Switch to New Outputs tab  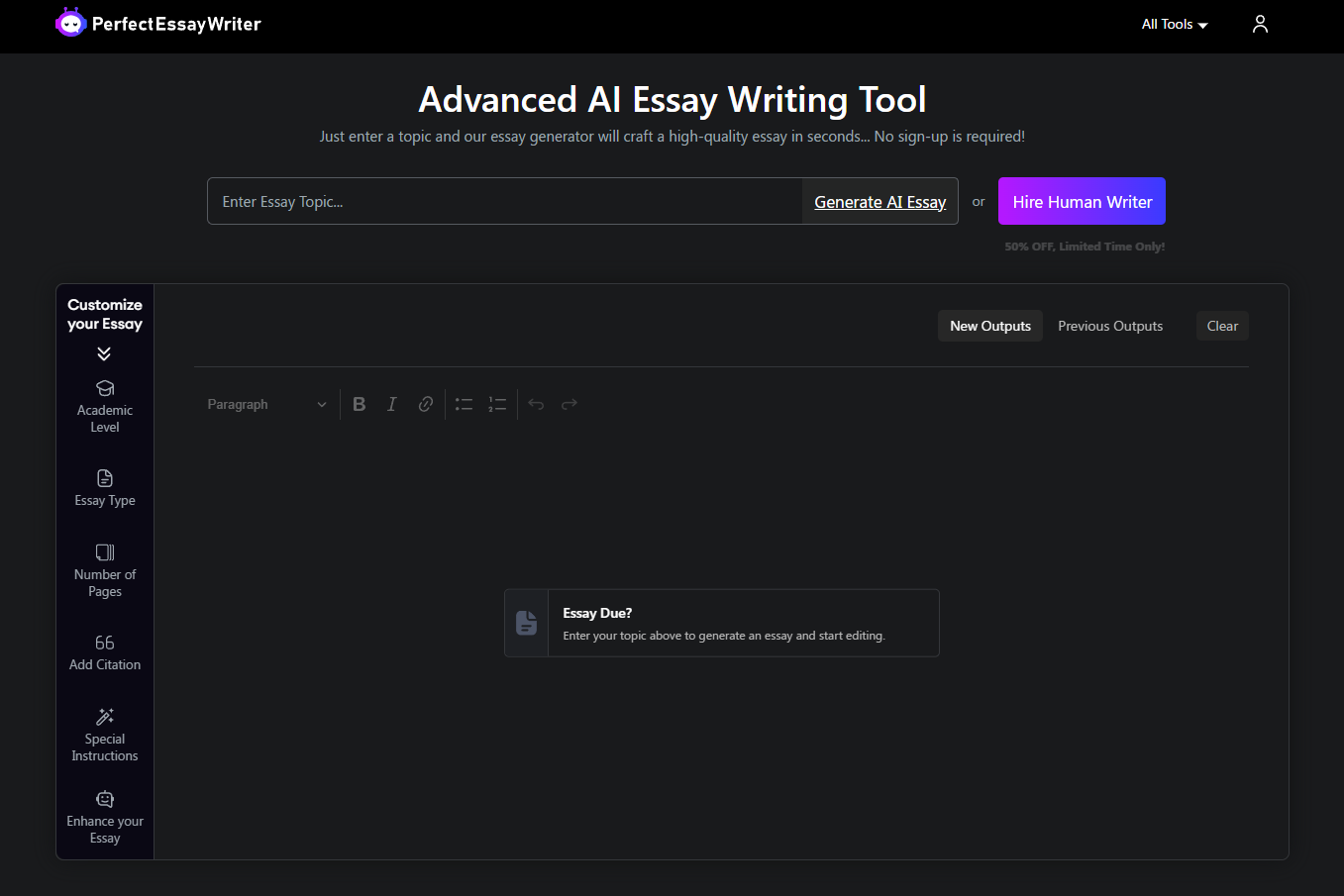point(990,326)
